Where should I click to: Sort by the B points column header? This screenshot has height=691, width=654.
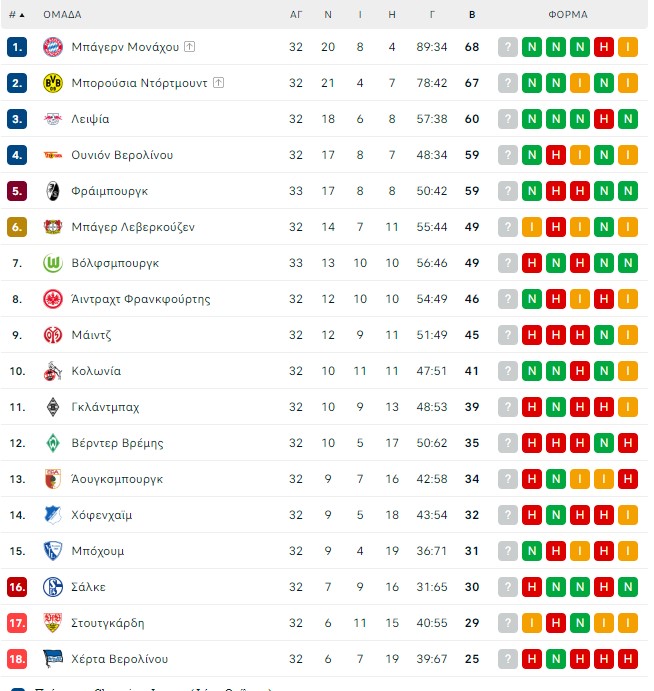[x=472, y=15]
